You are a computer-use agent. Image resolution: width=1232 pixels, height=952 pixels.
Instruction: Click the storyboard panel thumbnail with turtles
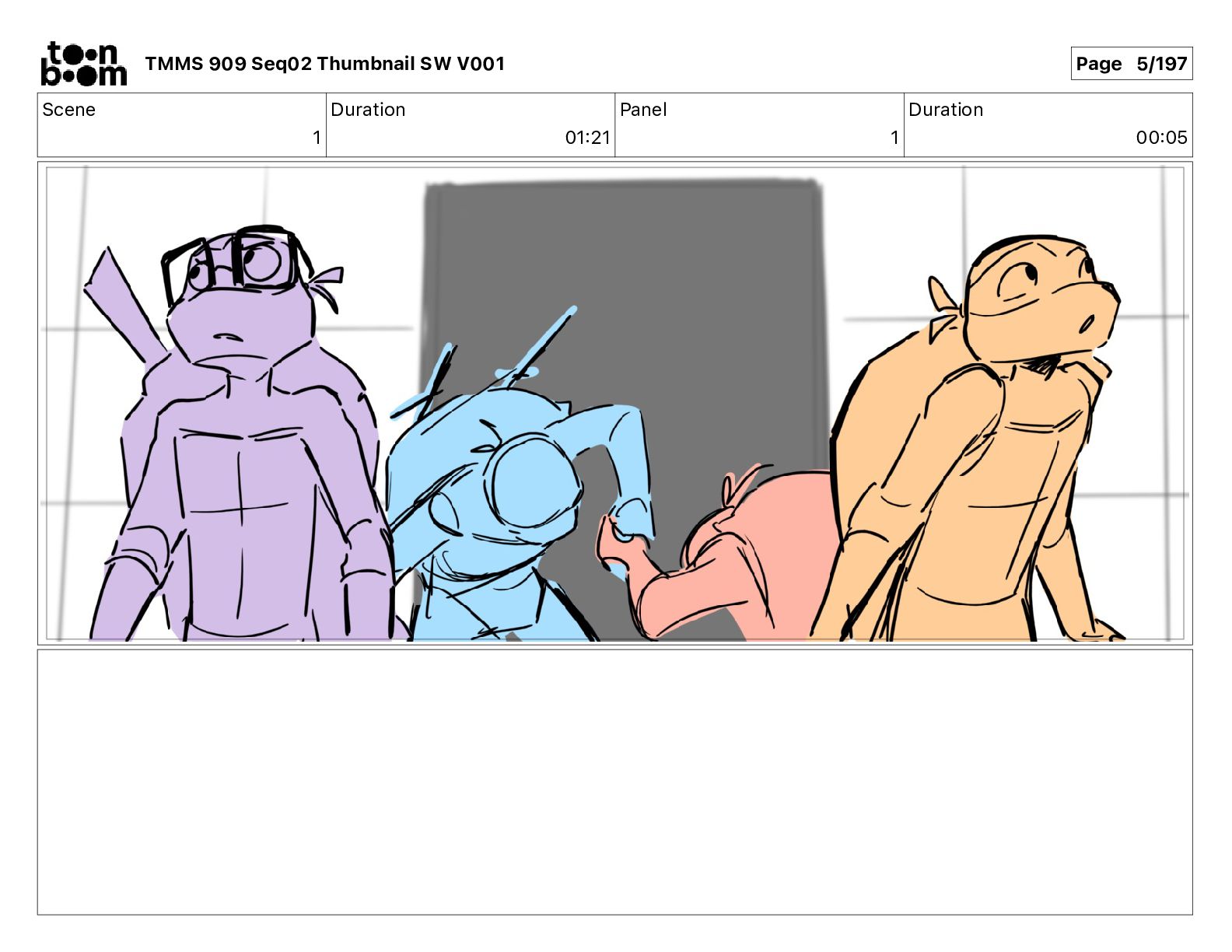[x=615, y=403]
